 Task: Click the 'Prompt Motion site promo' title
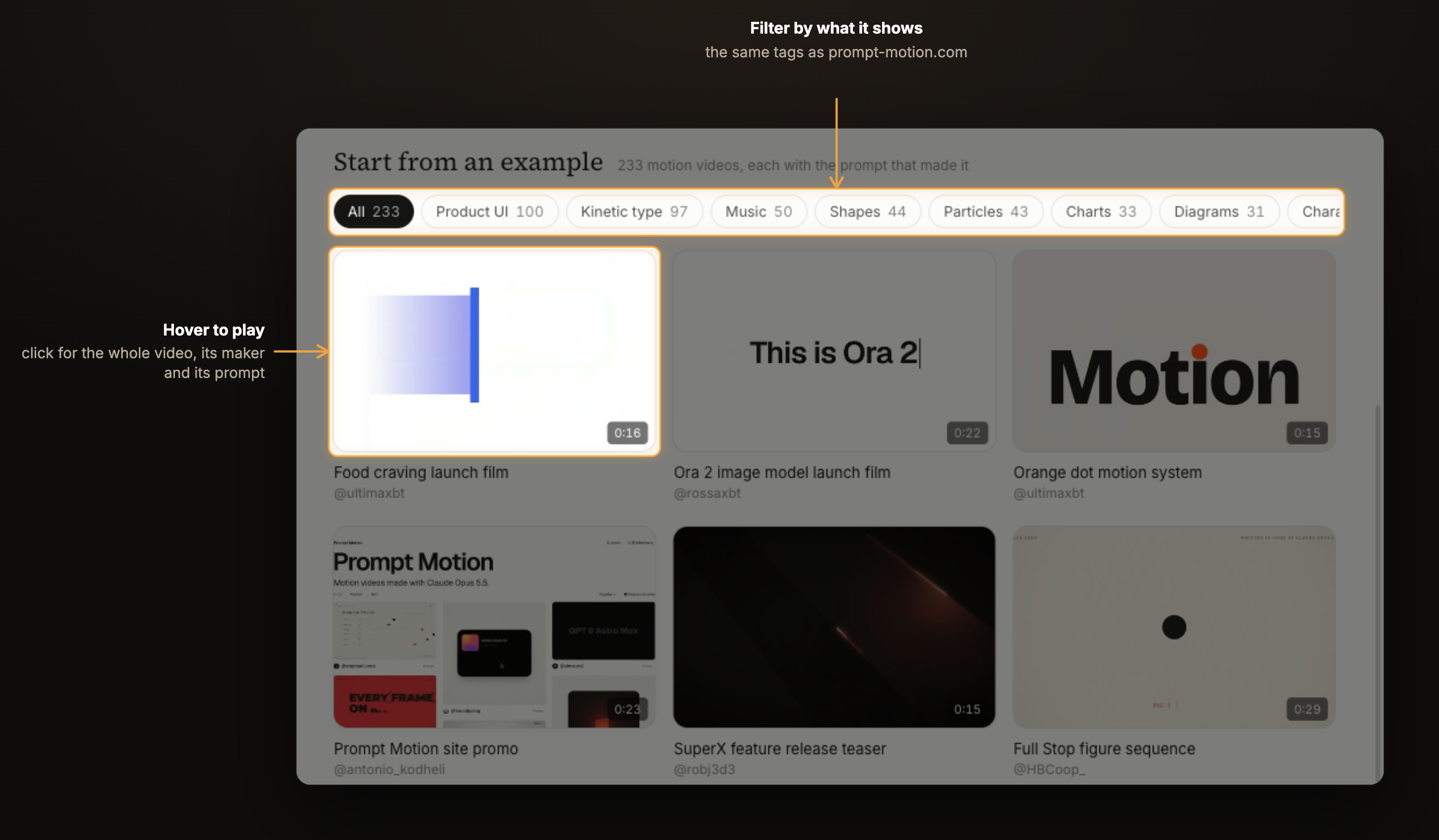[x=426, y=749]
